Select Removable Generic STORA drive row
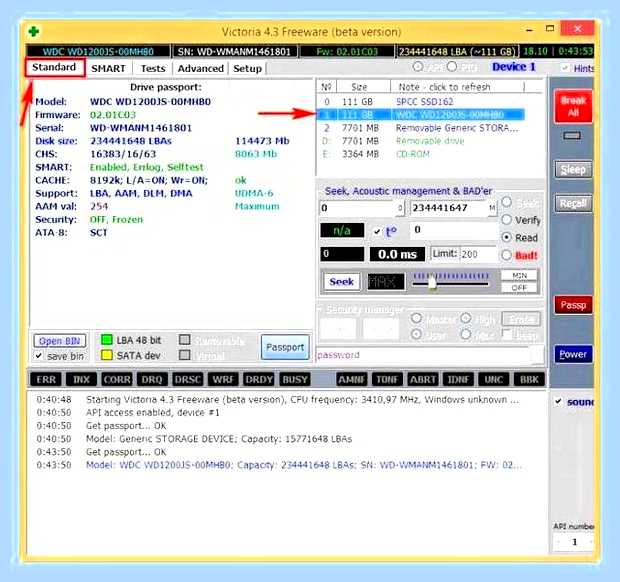This screenshot has height=582, width=620. 421,128
